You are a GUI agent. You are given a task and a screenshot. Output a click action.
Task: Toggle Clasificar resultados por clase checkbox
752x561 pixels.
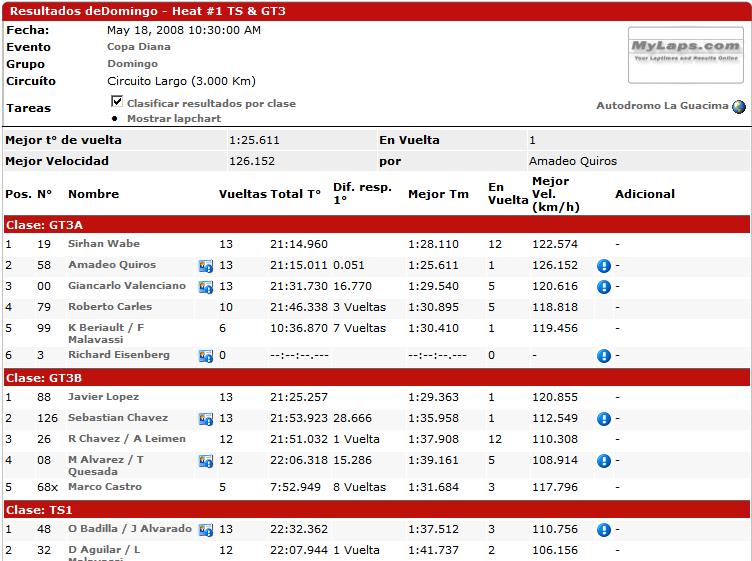(117, 102)
